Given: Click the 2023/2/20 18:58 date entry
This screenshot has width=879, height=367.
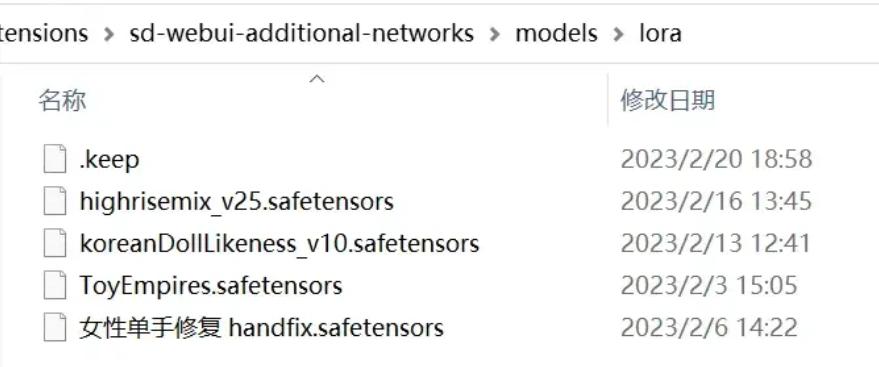Looking at the screenshot, I should 716,160.
